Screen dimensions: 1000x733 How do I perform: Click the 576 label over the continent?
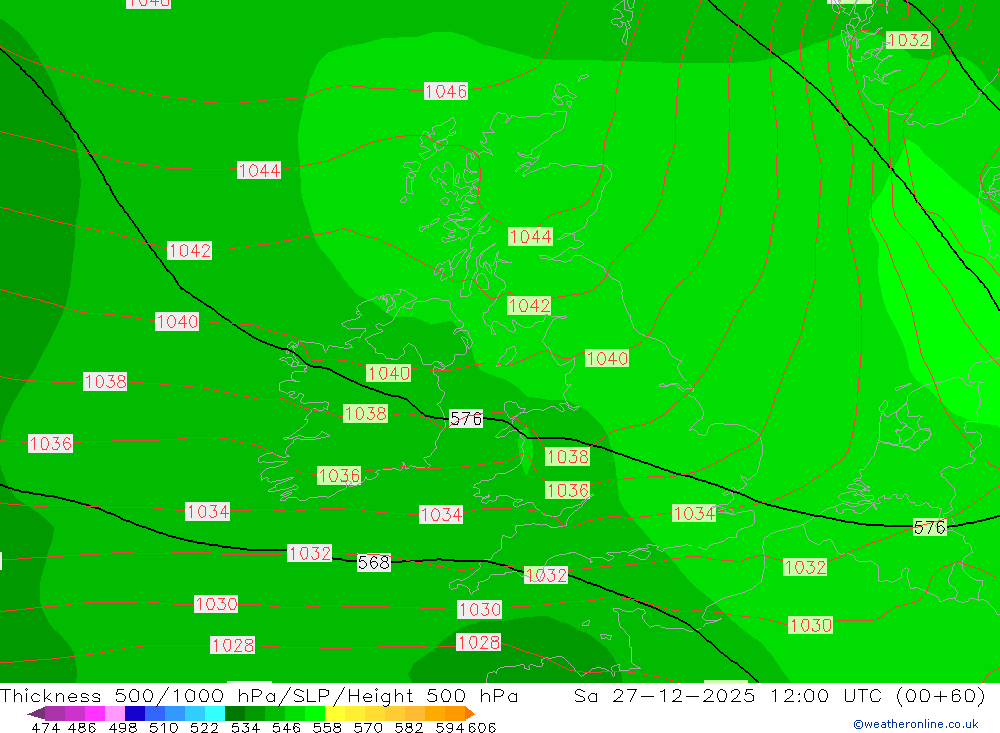(929, 528)
